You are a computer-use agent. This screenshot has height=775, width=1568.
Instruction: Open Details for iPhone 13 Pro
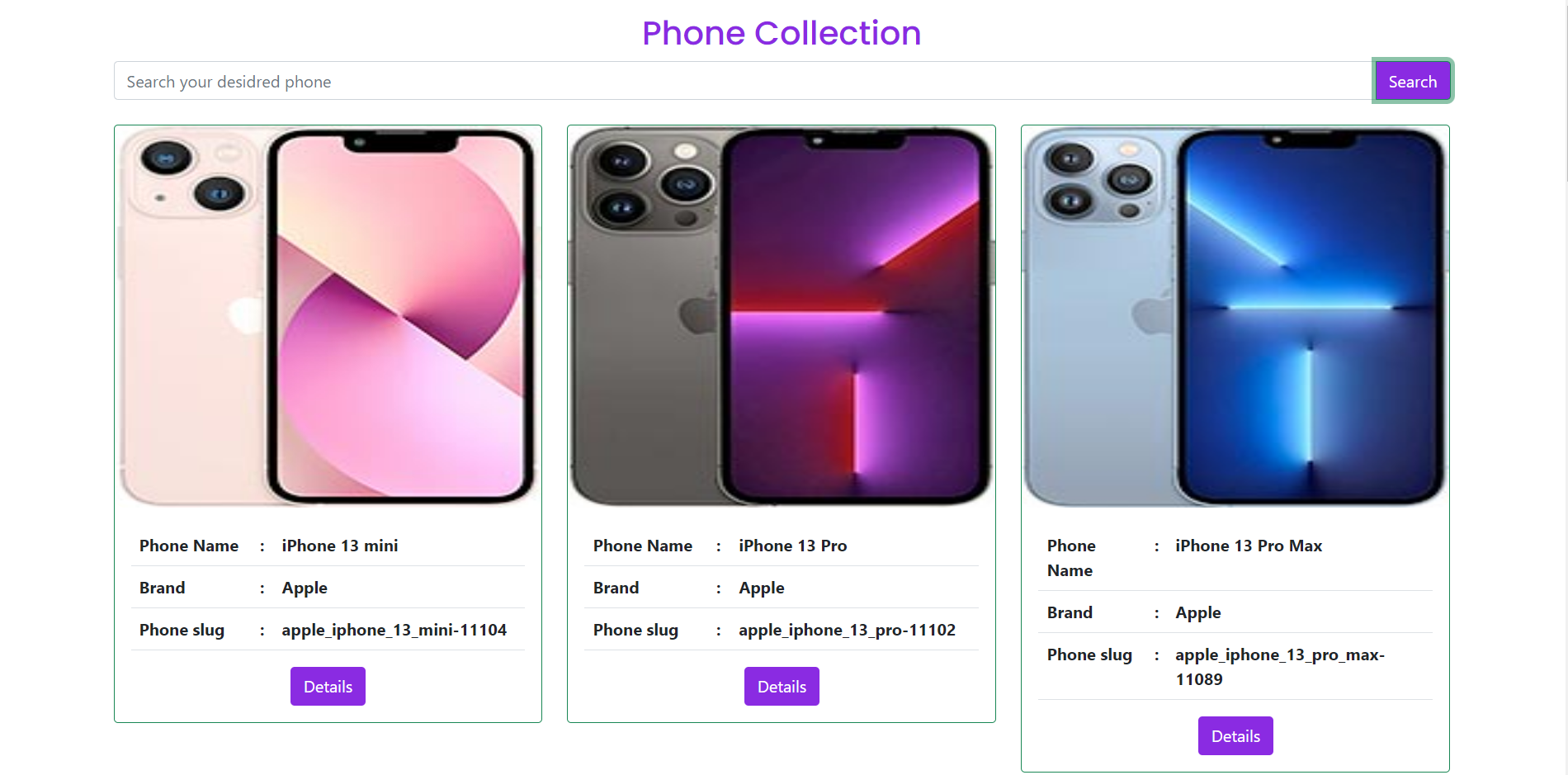[782, 686]
